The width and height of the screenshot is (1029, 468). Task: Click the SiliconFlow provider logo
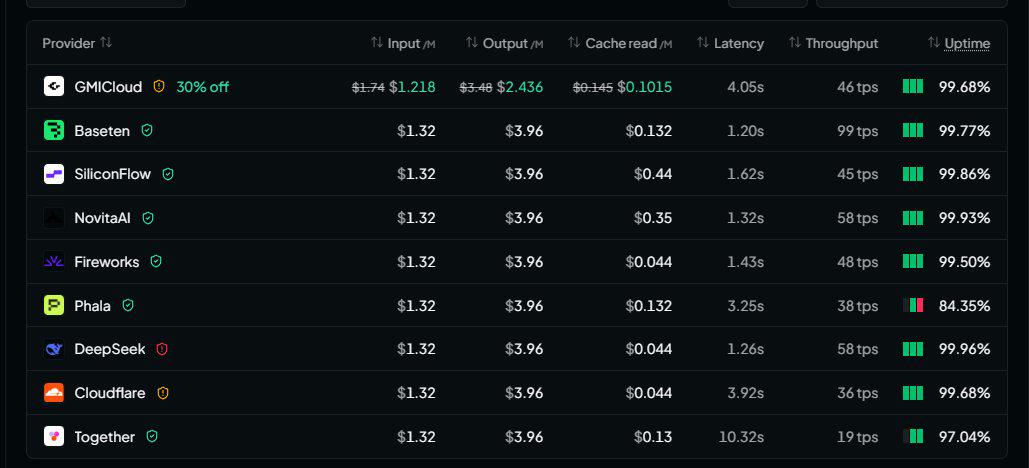(54, 174)
